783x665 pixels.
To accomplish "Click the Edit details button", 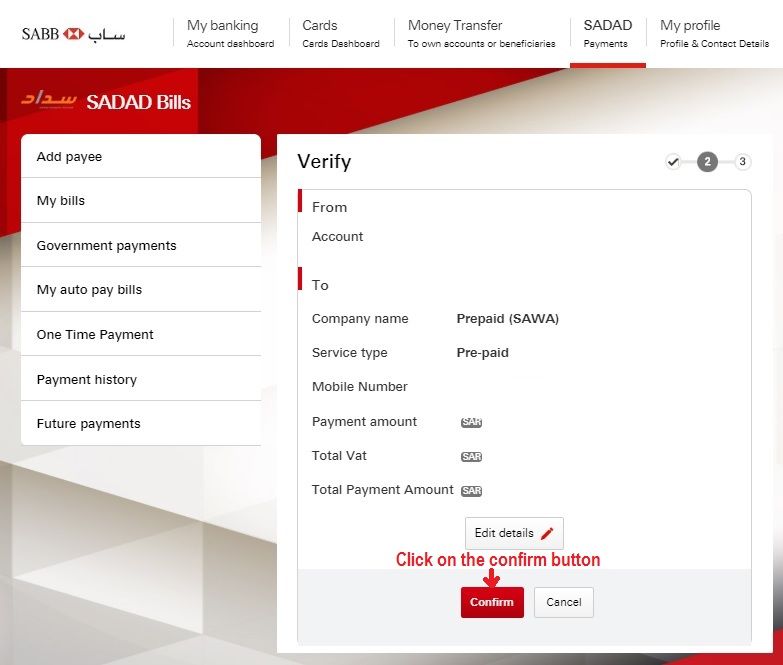I will point(514,533).
